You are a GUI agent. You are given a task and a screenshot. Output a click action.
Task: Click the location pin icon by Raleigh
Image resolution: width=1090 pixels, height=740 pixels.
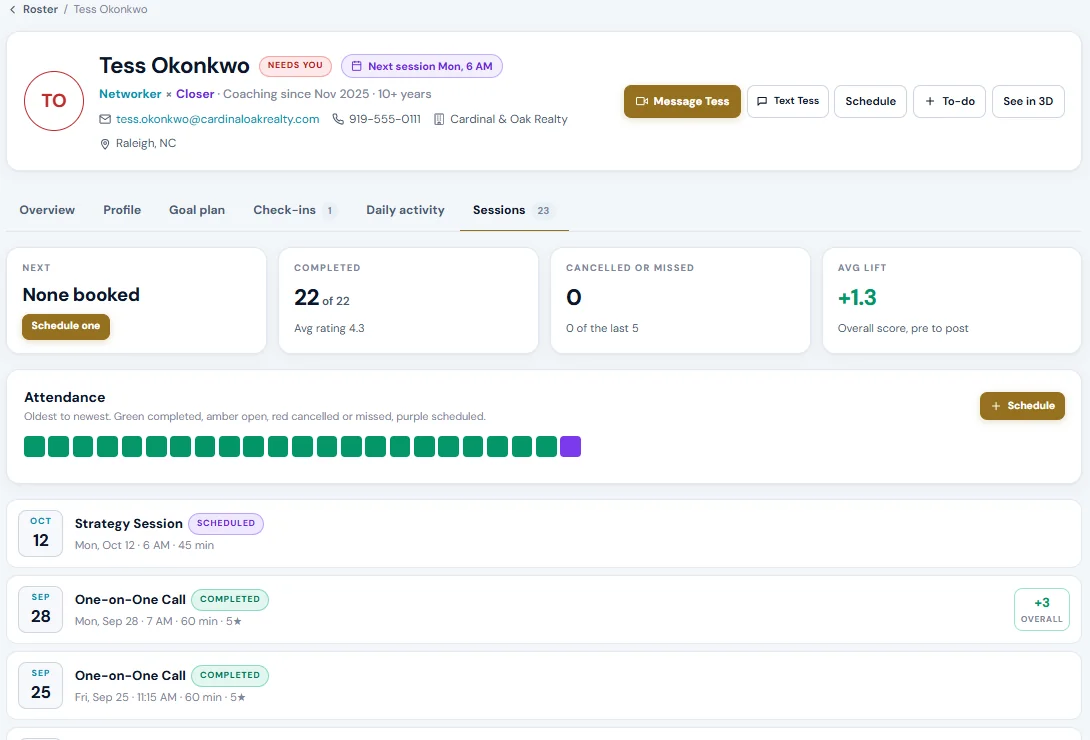105,144
